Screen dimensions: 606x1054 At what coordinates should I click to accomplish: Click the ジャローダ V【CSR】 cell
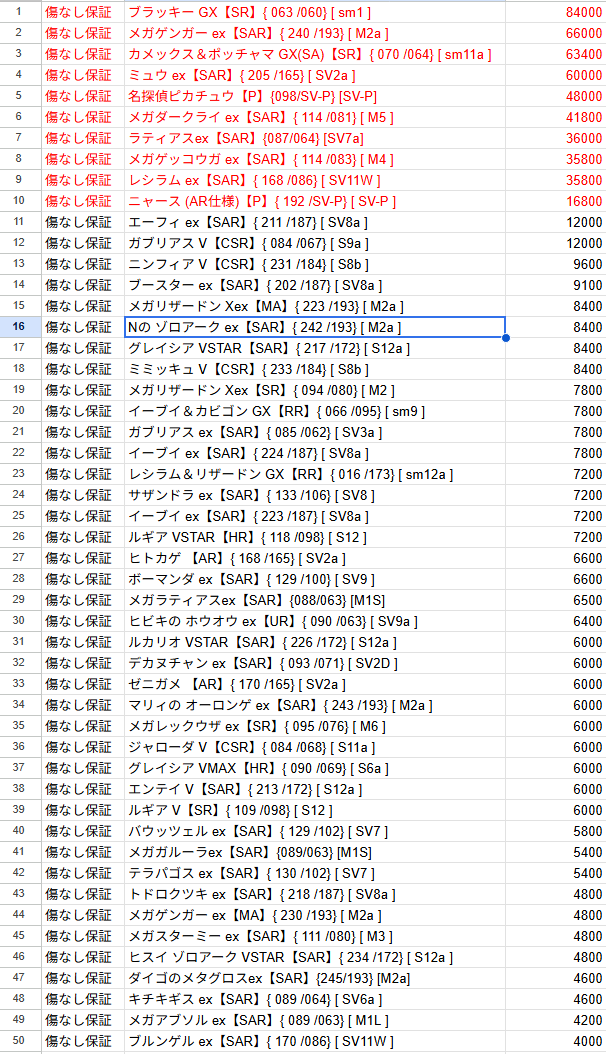point(314,747)
